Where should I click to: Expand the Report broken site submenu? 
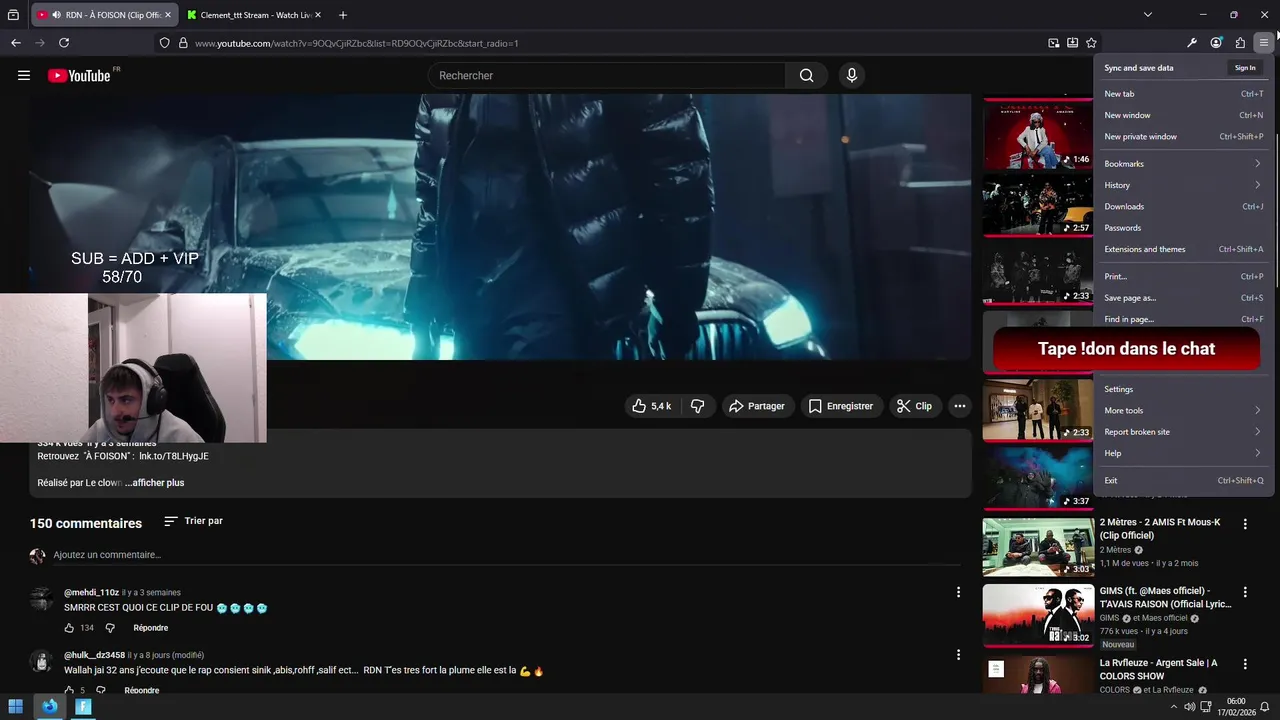click(1183, 432)
